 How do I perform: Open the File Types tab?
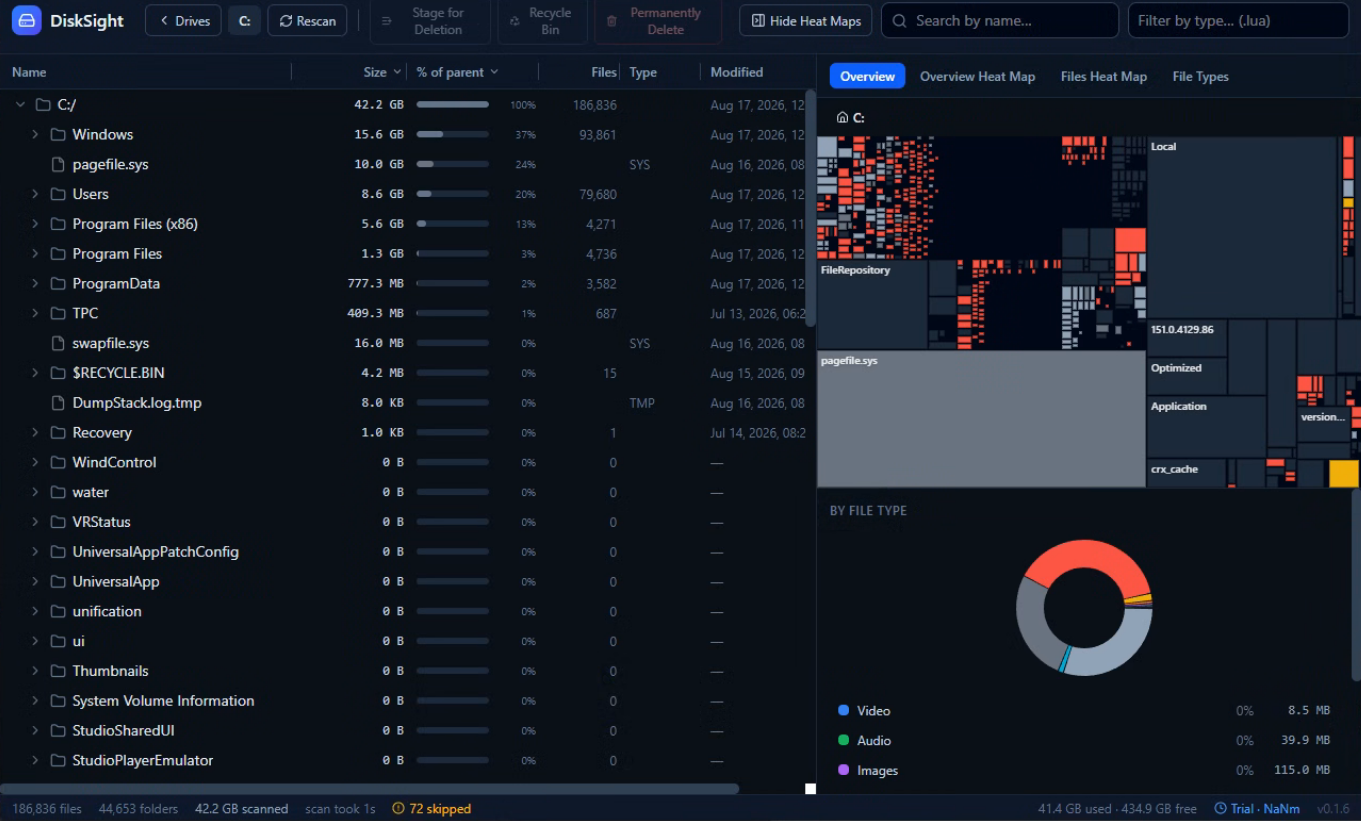pyautogui.click(x=1200, y=76)
